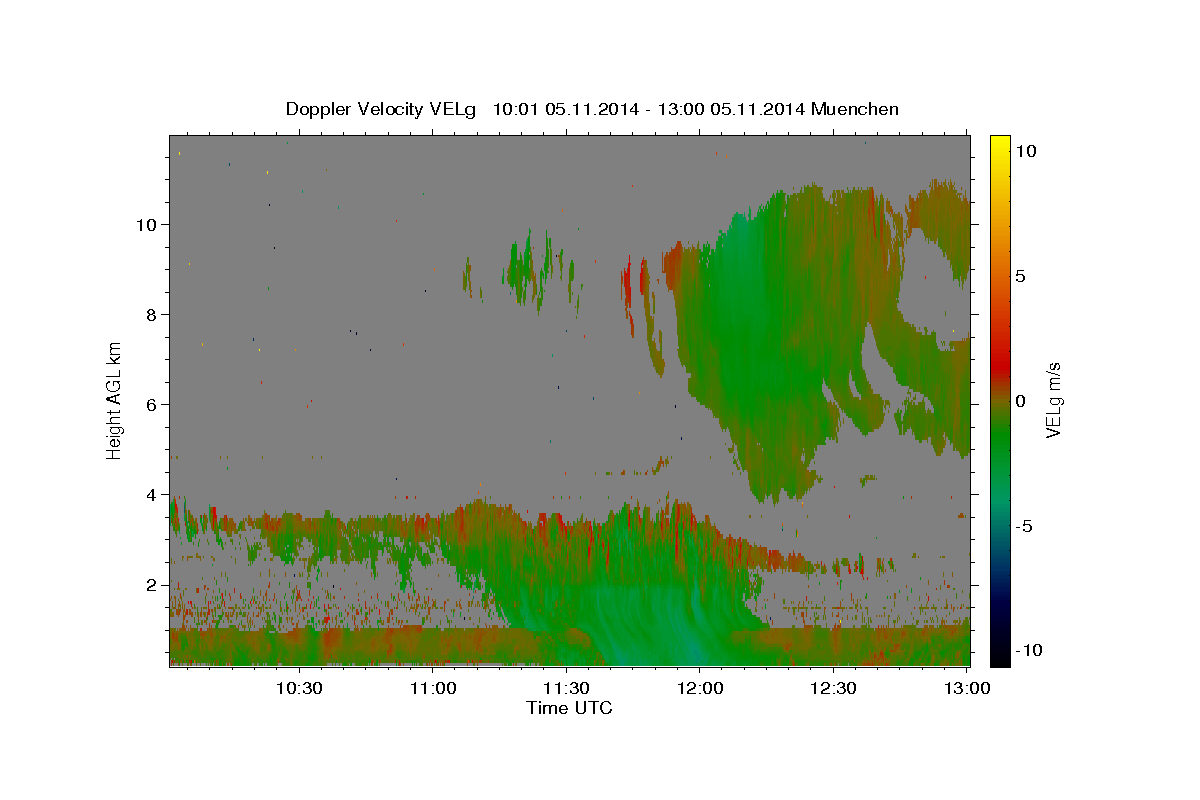Click the colorbar value -10 at bottom

tap(1028, 650)
